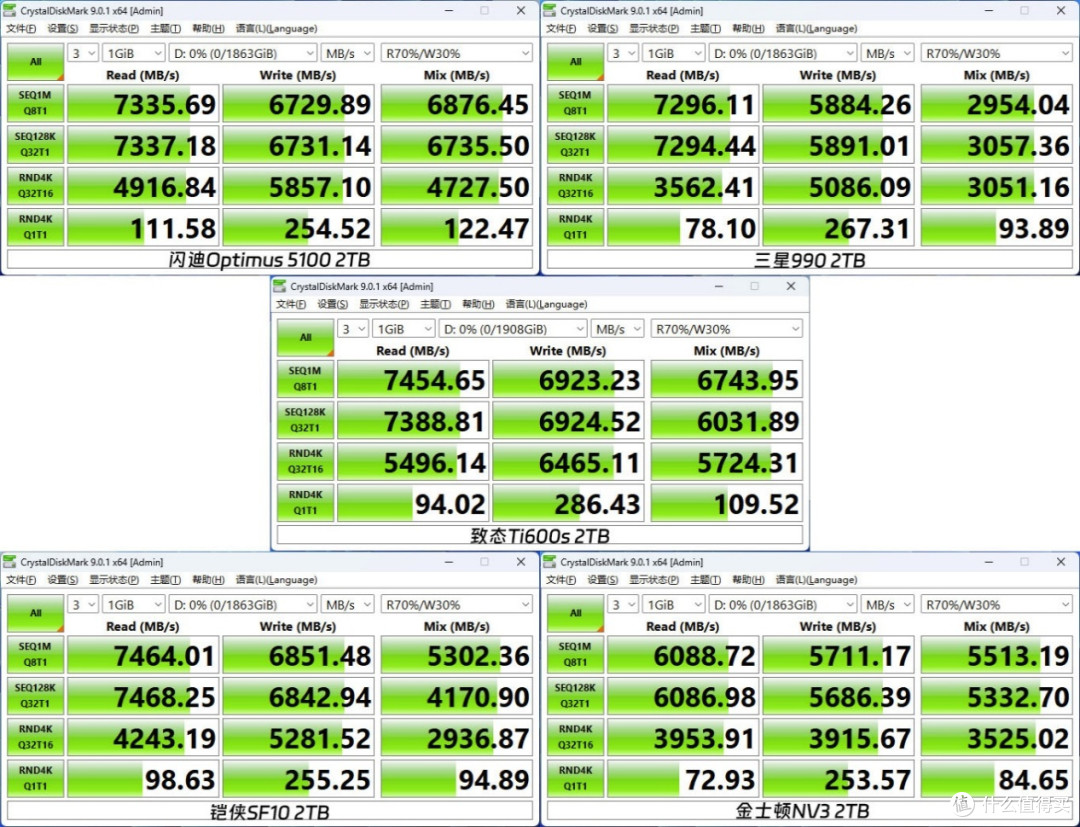The width and height of the screenshot is (1080, 827).
Task: Click the 7335.69 read result
Action: point(143,104)
